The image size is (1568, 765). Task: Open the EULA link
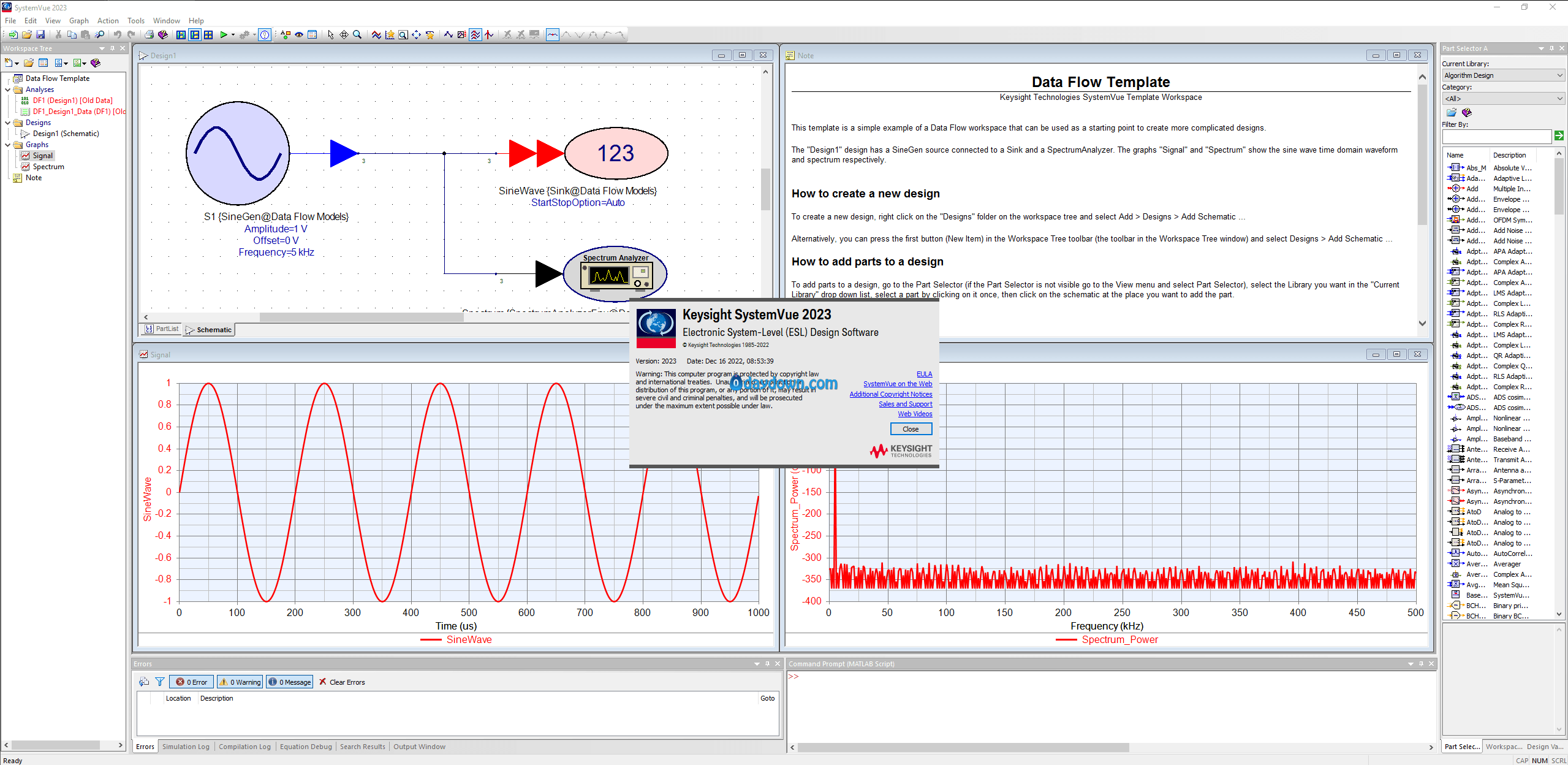924,374
